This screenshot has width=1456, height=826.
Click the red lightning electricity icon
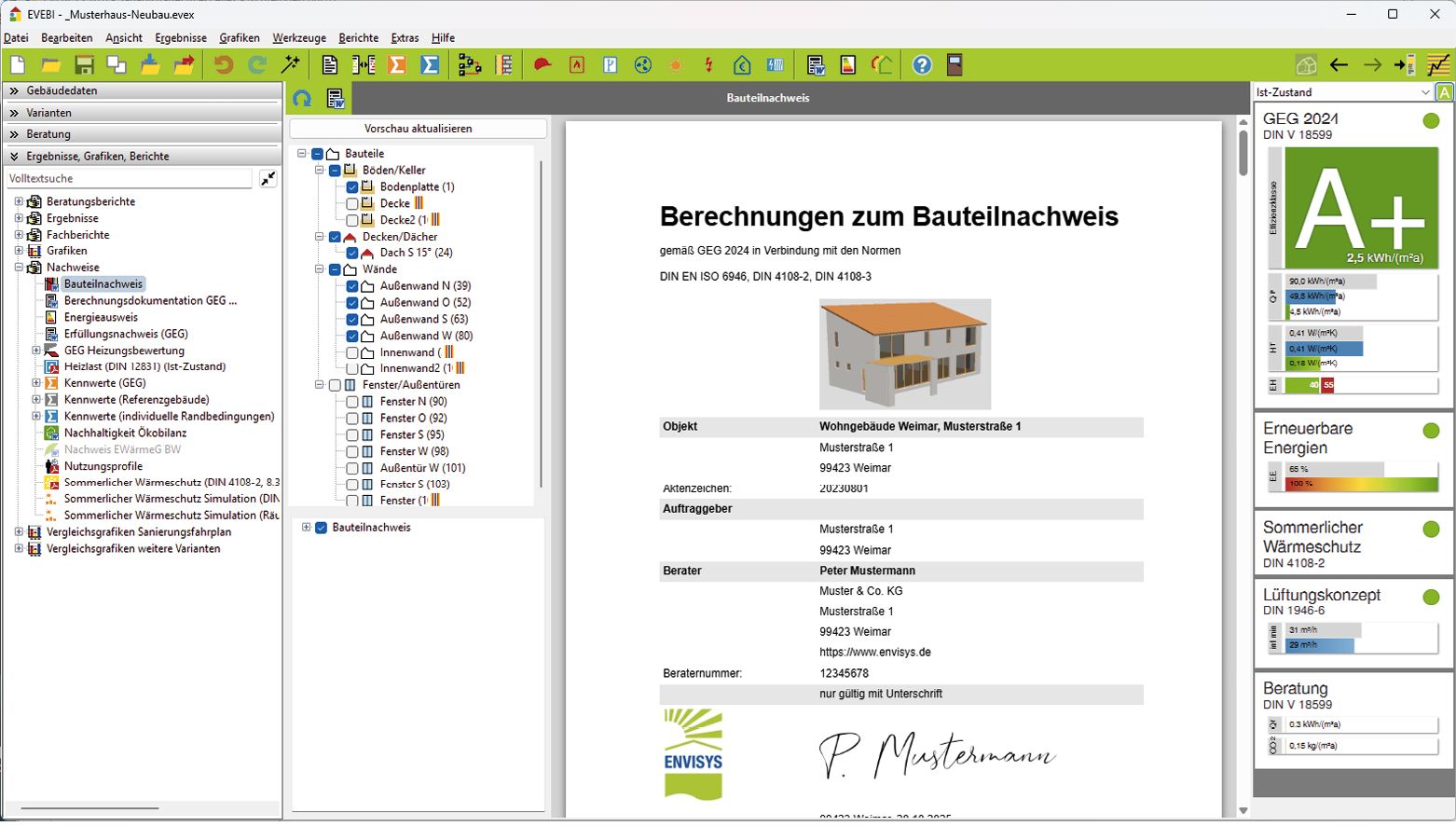click(x=708, y=65)
